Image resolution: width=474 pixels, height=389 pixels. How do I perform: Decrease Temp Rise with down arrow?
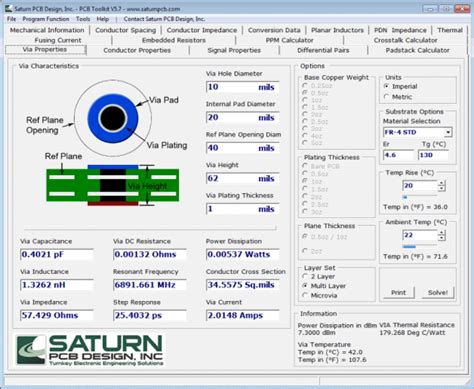tap(442, 188)
